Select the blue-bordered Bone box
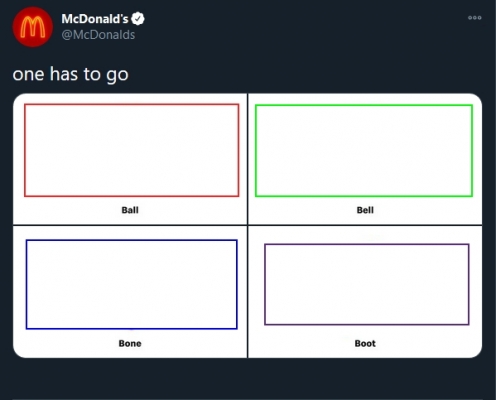Image resolution: width=496 pixels, height=400 pixels. click(x=132, y=284)
